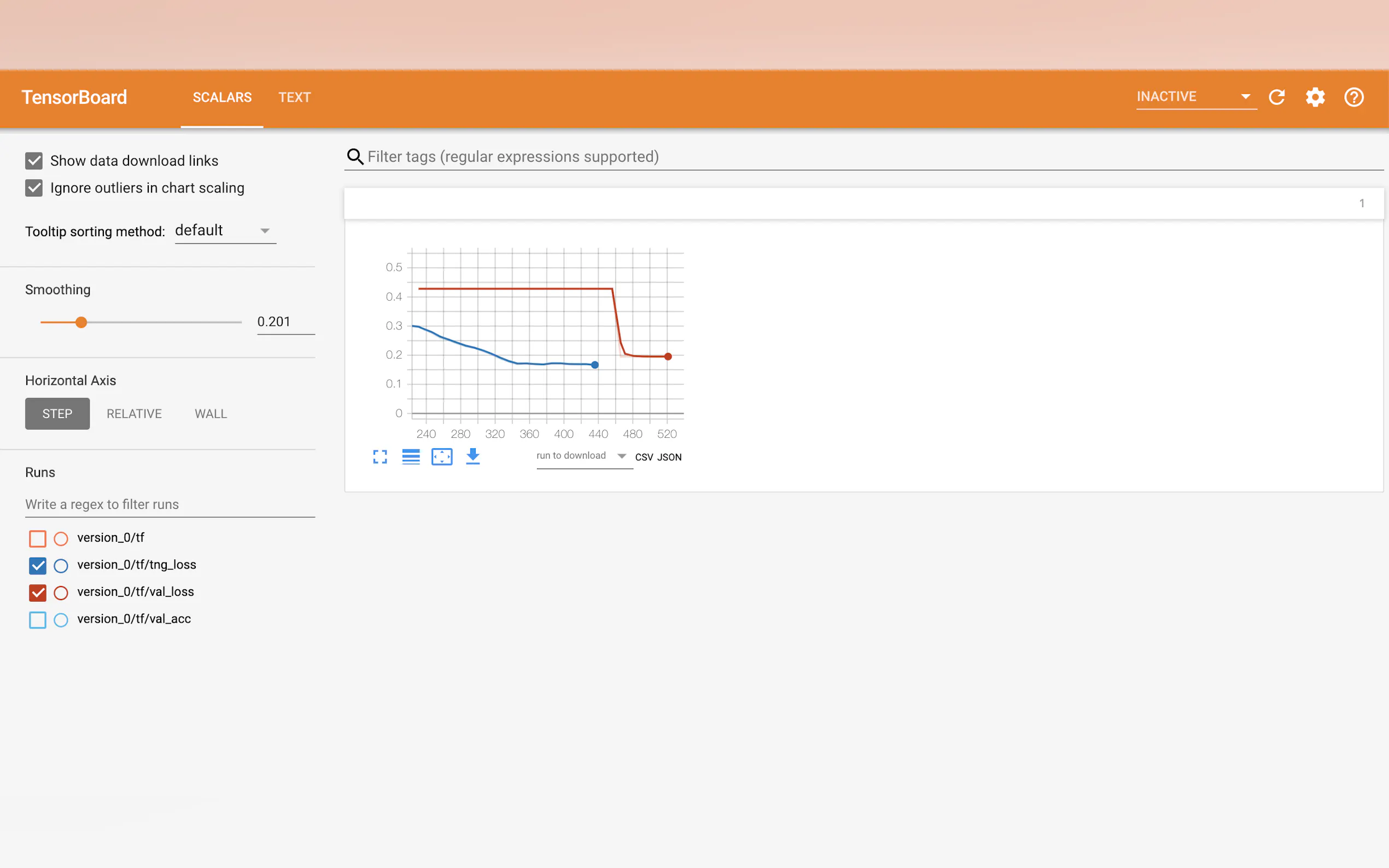1389x868 pixels.
Task: Click the reload data refresh icon
Action: click(x=1276, y=97)
